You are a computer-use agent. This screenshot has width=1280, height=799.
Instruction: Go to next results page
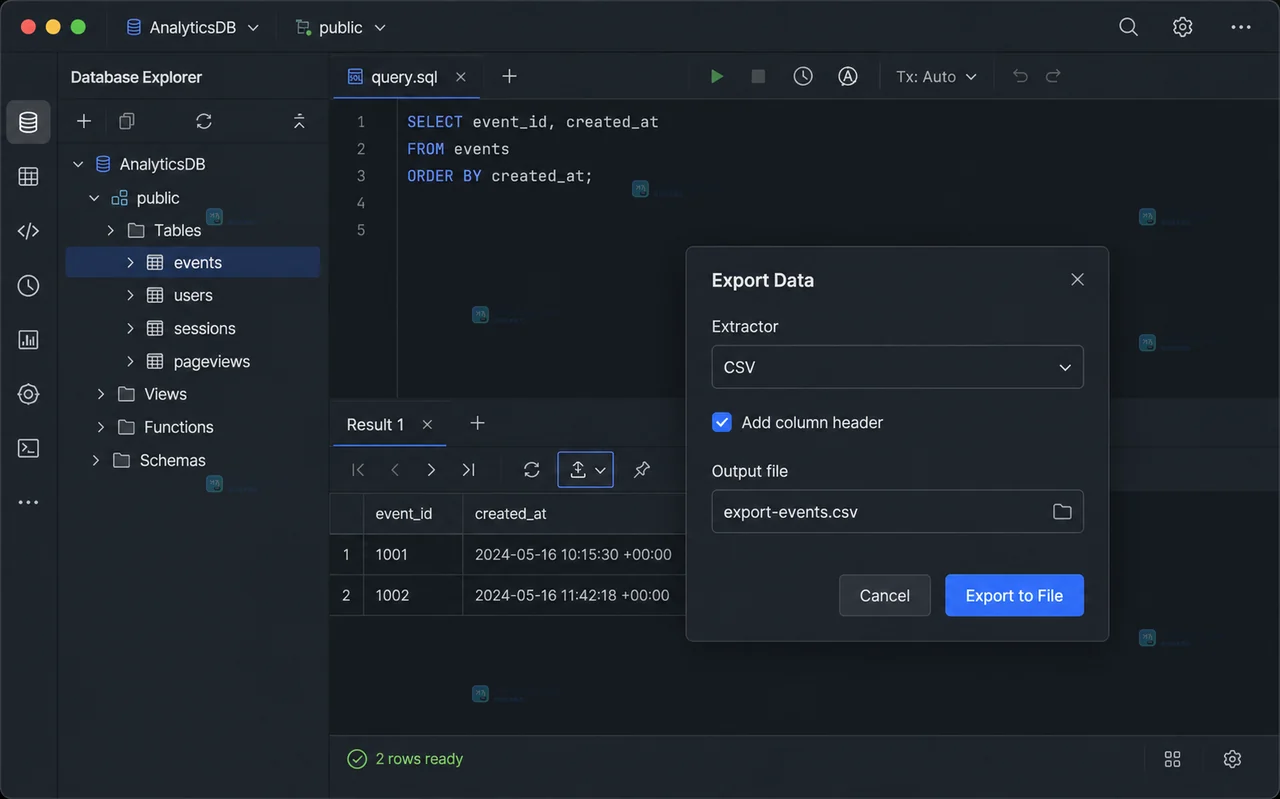[431, 470]
